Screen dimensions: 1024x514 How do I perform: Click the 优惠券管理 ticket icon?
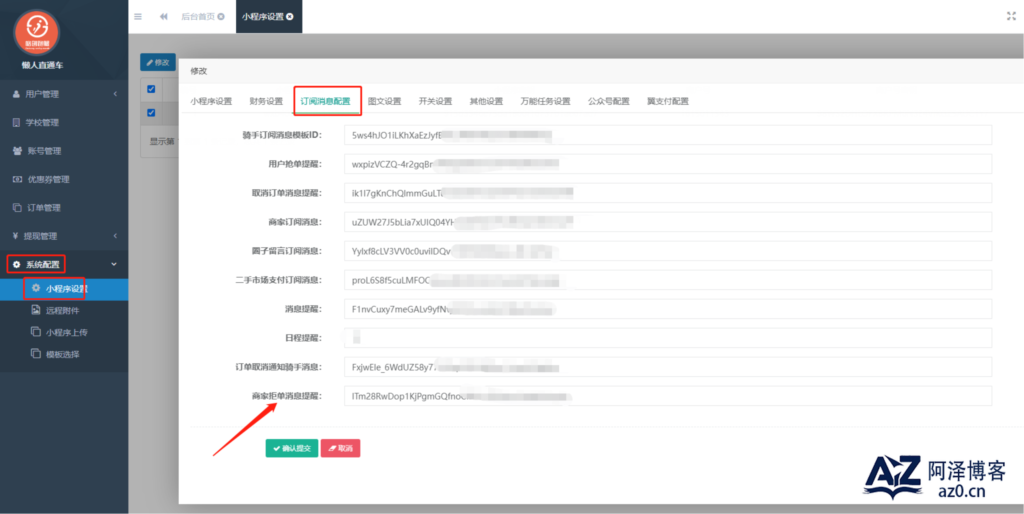17,180
